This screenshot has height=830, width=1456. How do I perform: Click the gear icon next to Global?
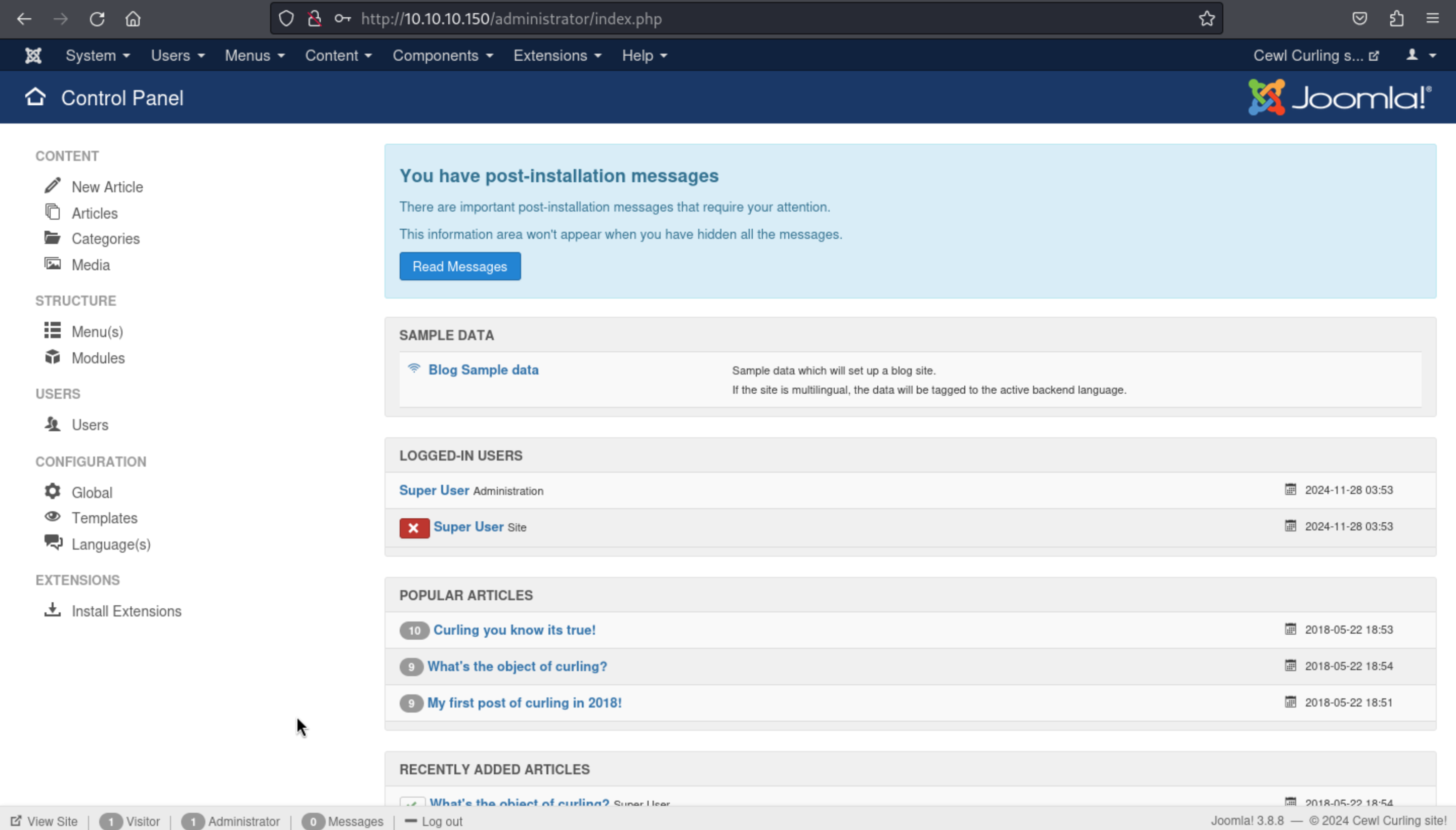pyautogui.click(x=53, y=491)
